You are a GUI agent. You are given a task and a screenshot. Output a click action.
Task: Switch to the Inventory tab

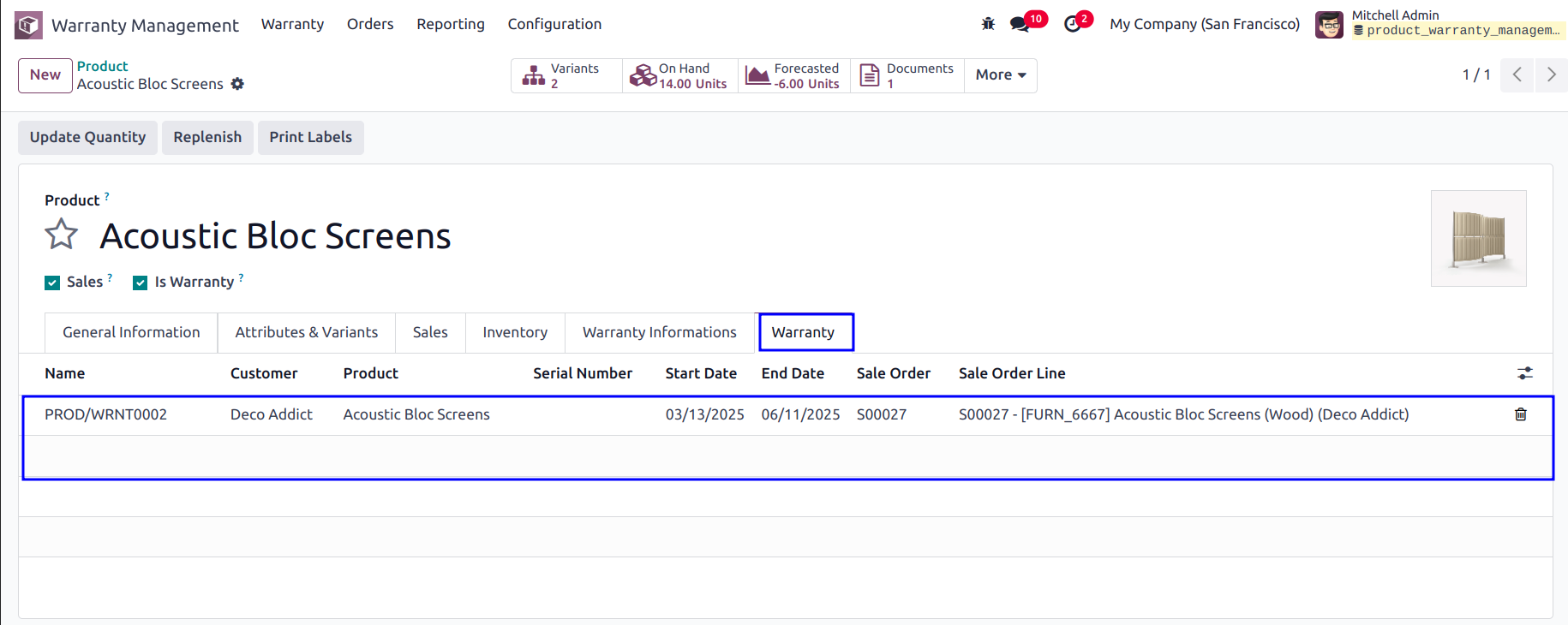coord(515,332)
